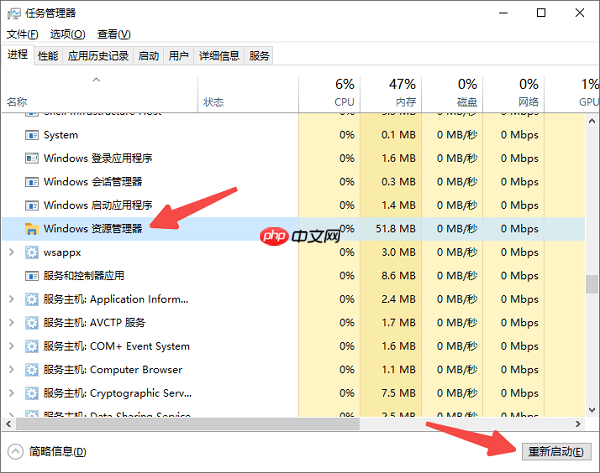Click the Windows 登录应用程序 process icon
This screenshot has width=600, height=473.
pyautogui.click(x=32, y=158)
